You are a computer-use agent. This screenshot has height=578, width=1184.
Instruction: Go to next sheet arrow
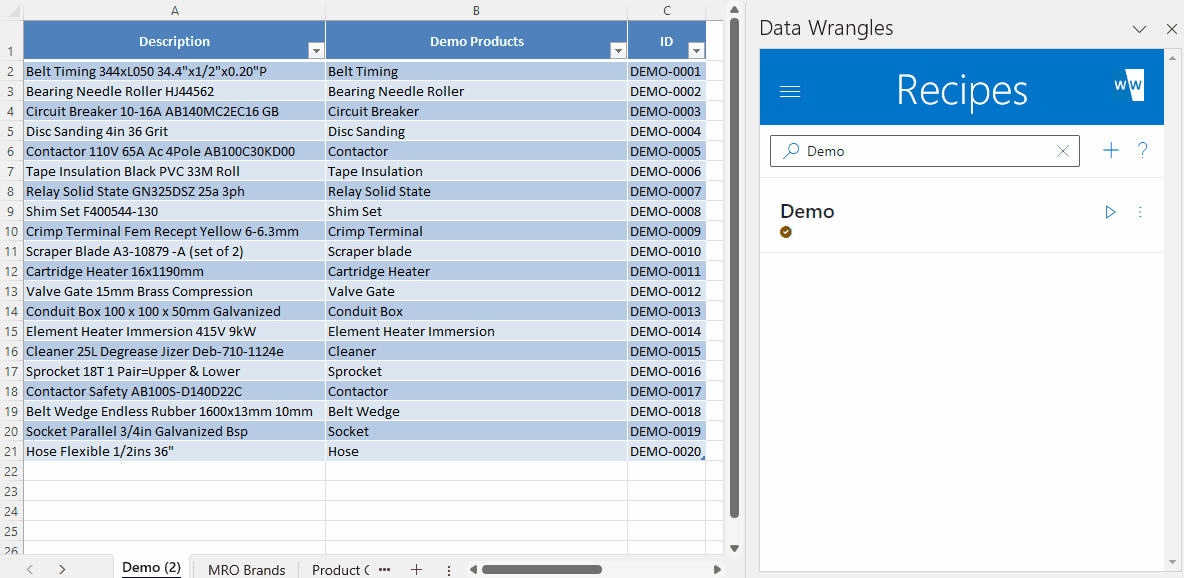coord(63,569)
